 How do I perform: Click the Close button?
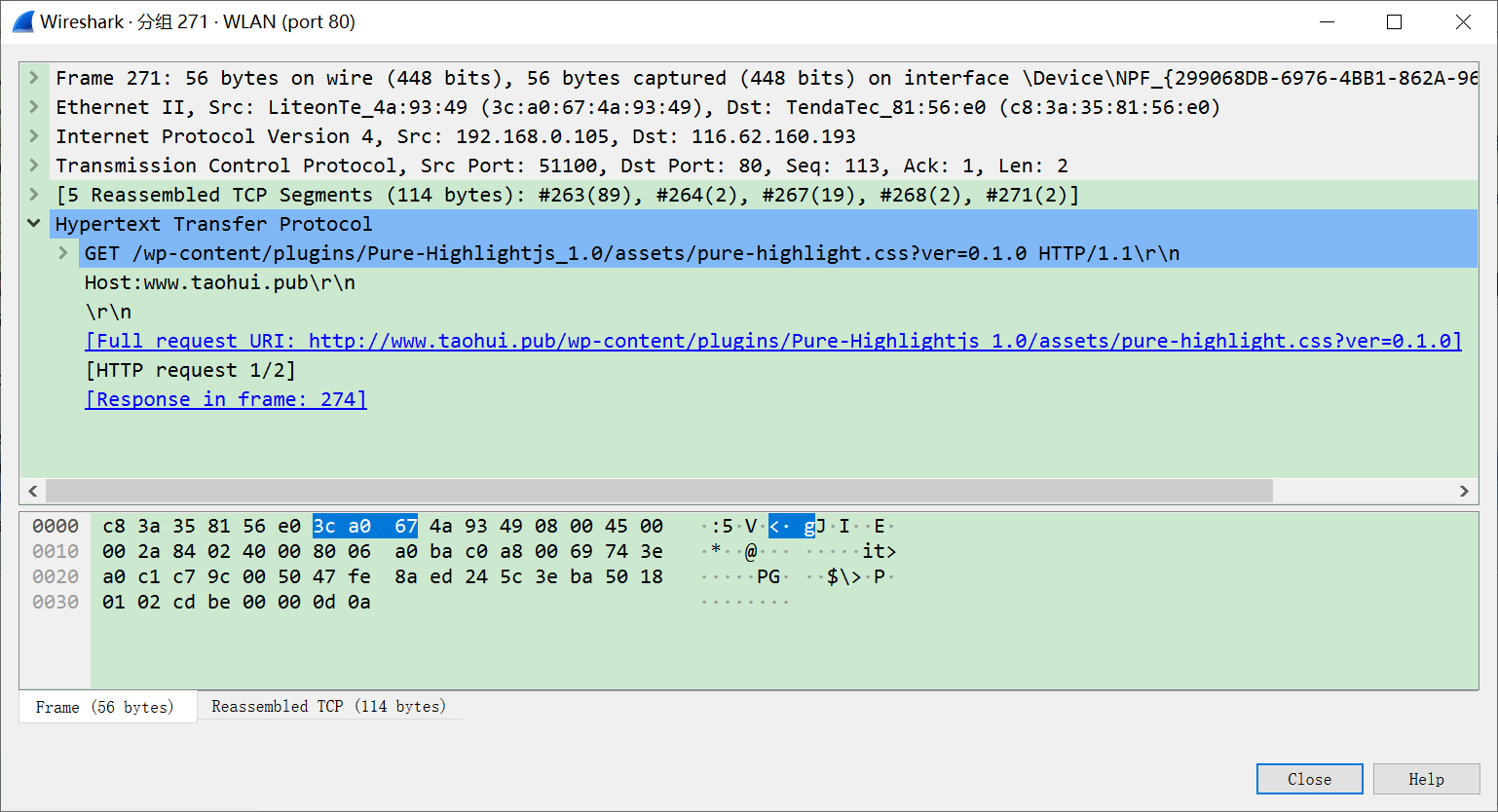tap(1309, 779)
